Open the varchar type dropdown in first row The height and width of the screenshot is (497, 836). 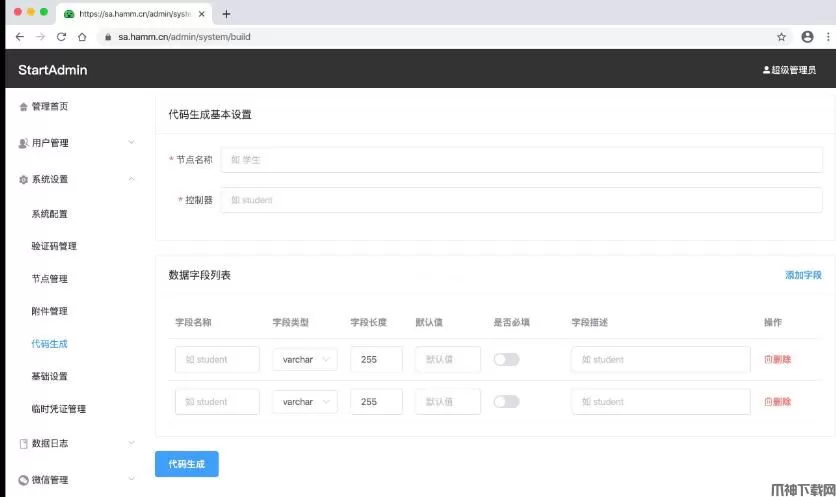pos(304,360)
